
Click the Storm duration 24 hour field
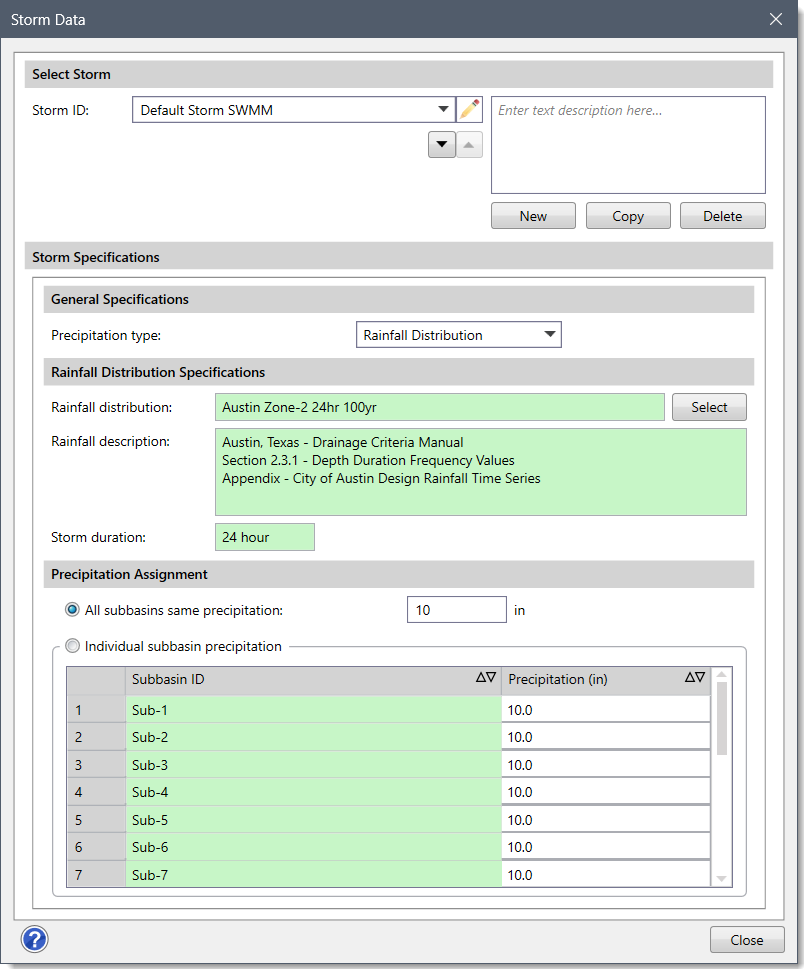[264, 537]
